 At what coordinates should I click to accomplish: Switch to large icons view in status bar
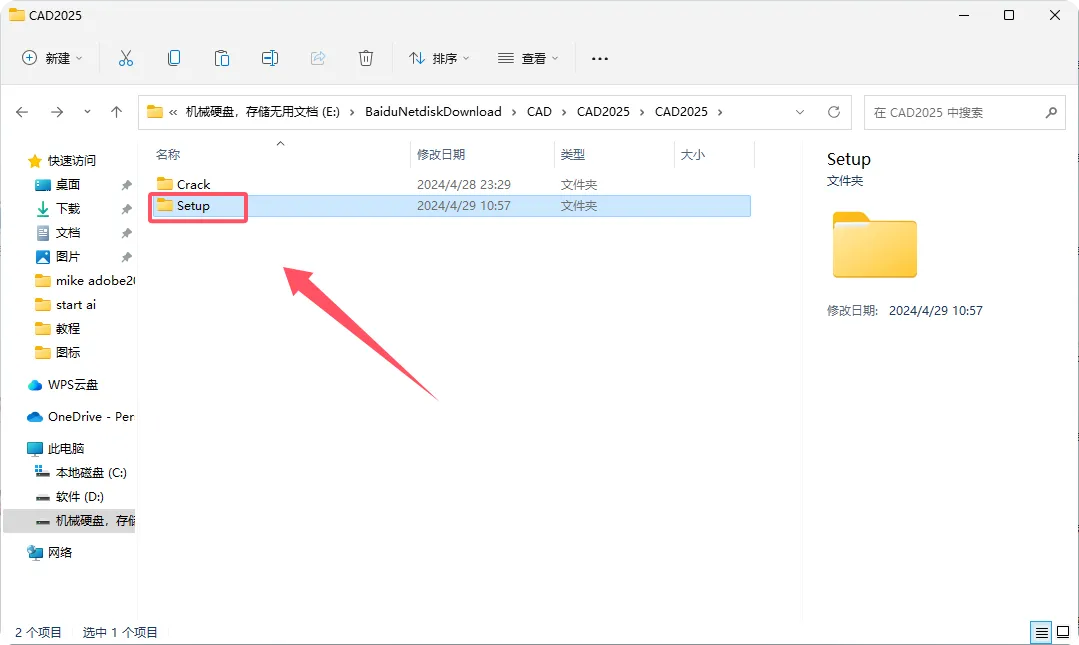[1063, 632]
